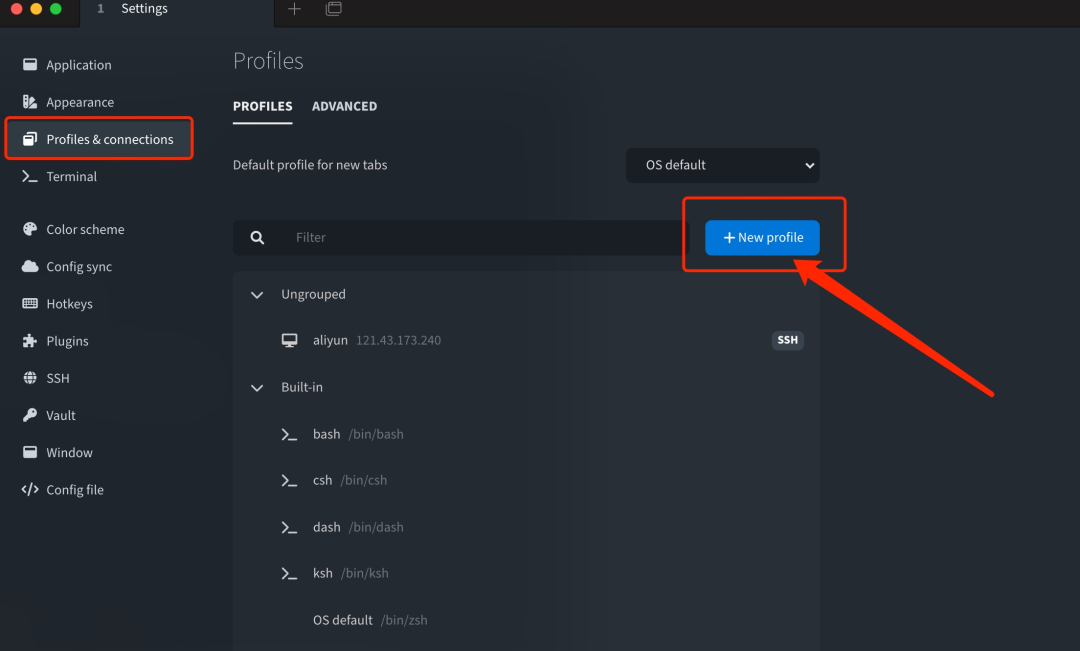1080x651 pixels.
Task: Open Config sync cloud icon
Action: coord(30,266)
